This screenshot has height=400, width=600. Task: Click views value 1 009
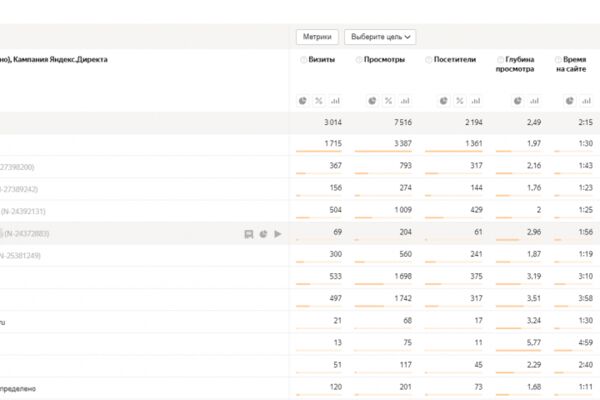403,210
